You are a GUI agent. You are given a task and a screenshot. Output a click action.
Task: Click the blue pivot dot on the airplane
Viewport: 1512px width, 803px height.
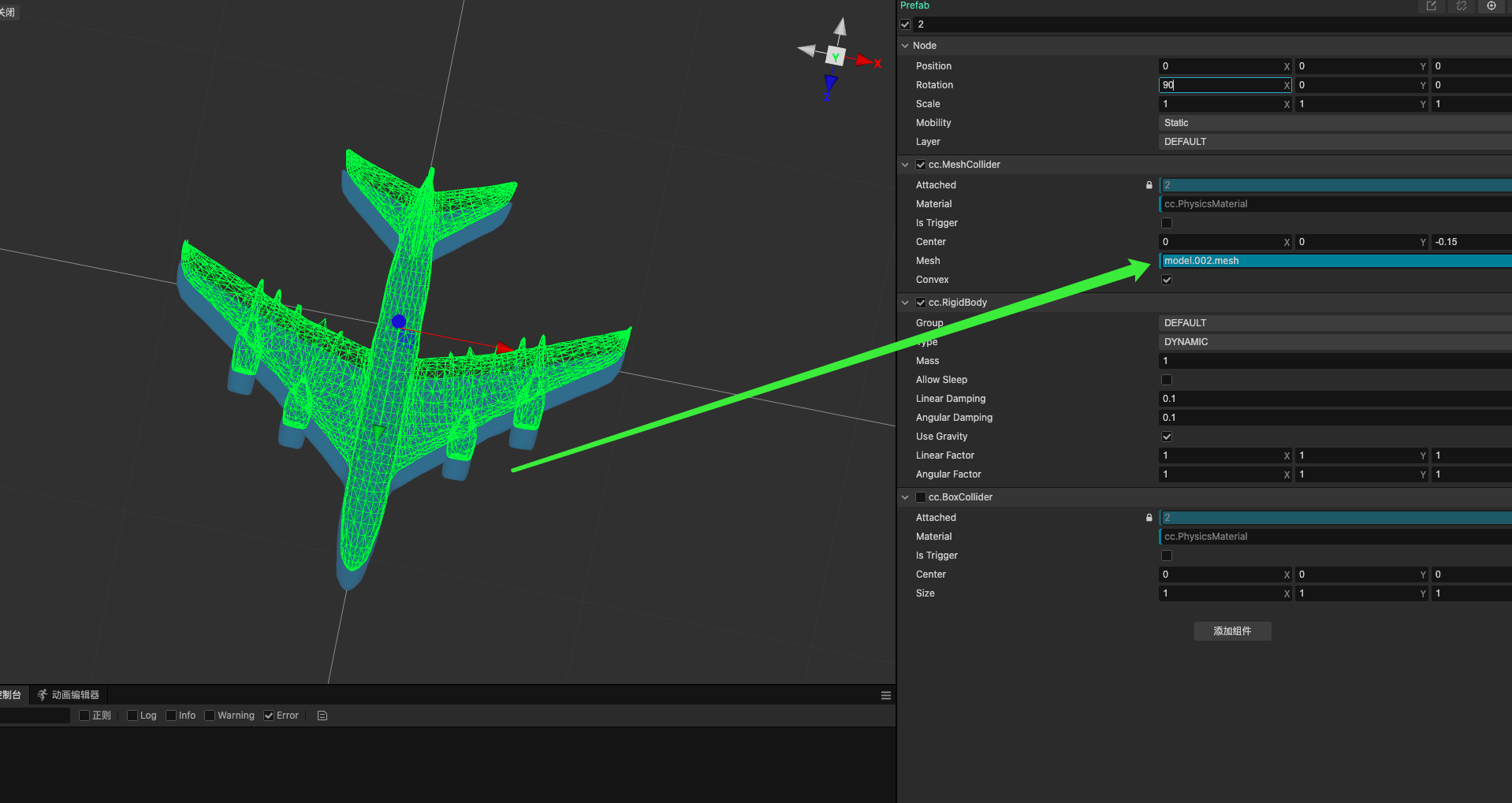pyautogui.click(x=399, y=322)
